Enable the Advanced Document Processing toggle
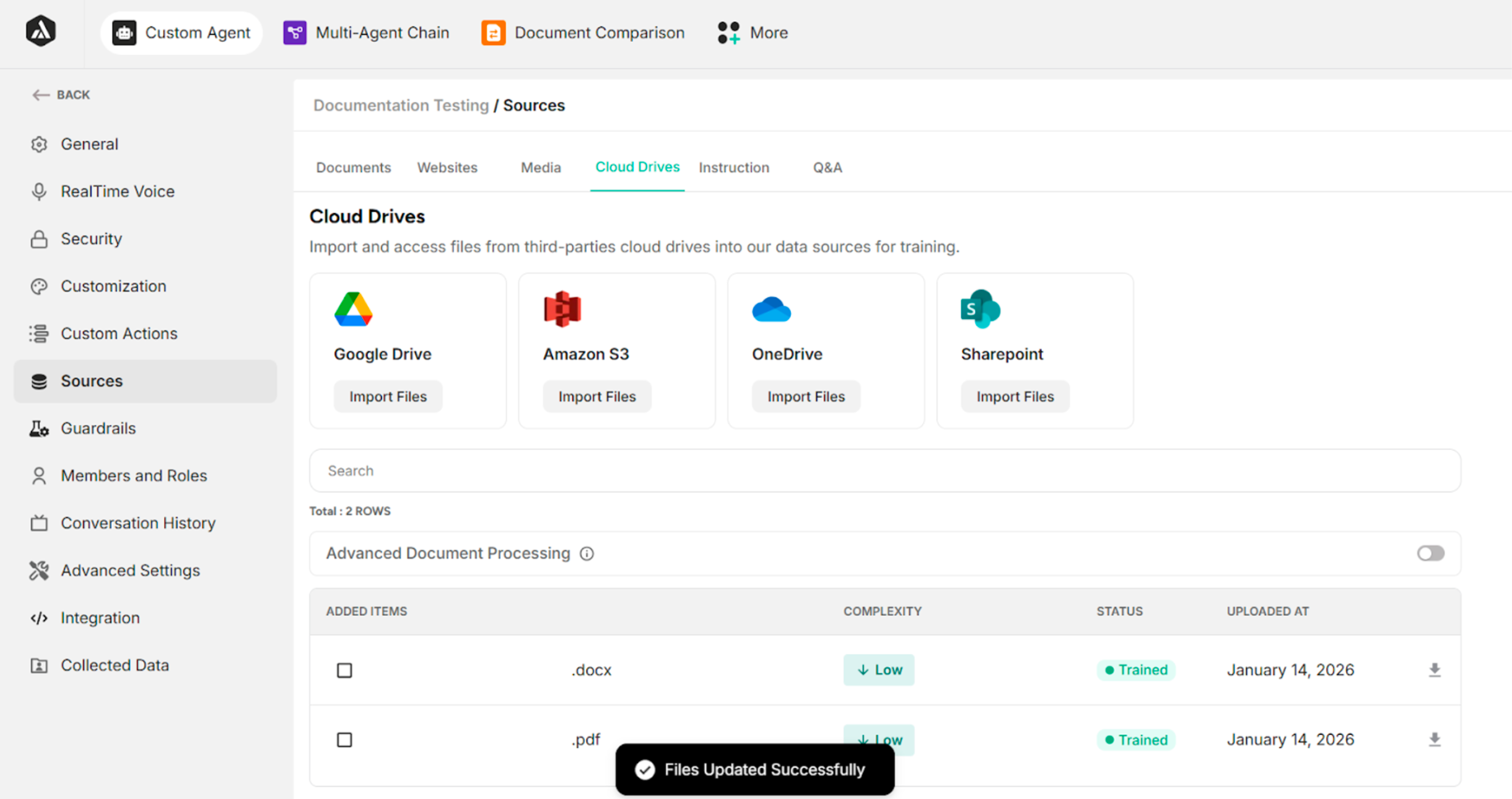 [x=1430, y=553]
